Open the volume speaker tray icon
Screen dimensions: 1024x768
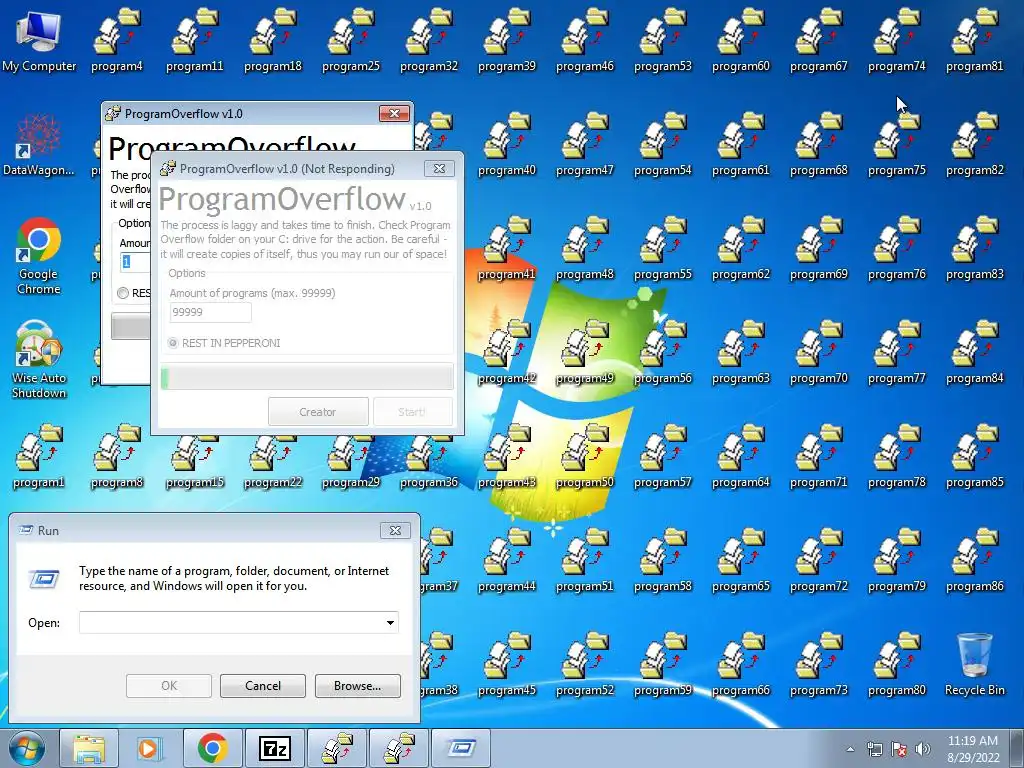(922, 749)
